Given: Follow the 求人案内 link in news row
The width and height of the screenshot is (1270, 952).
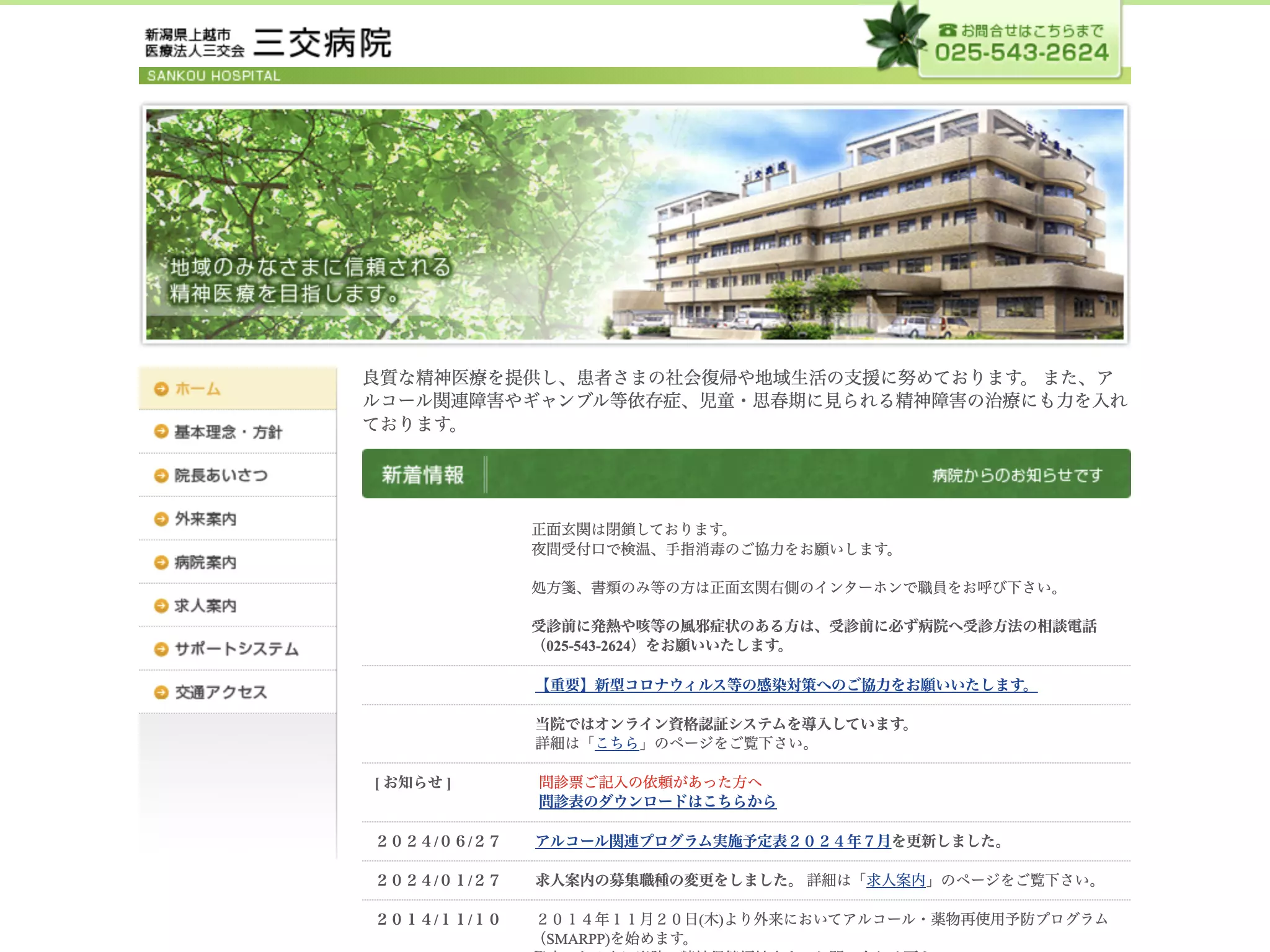Looking at the screenshot, I should pos(896,880).
